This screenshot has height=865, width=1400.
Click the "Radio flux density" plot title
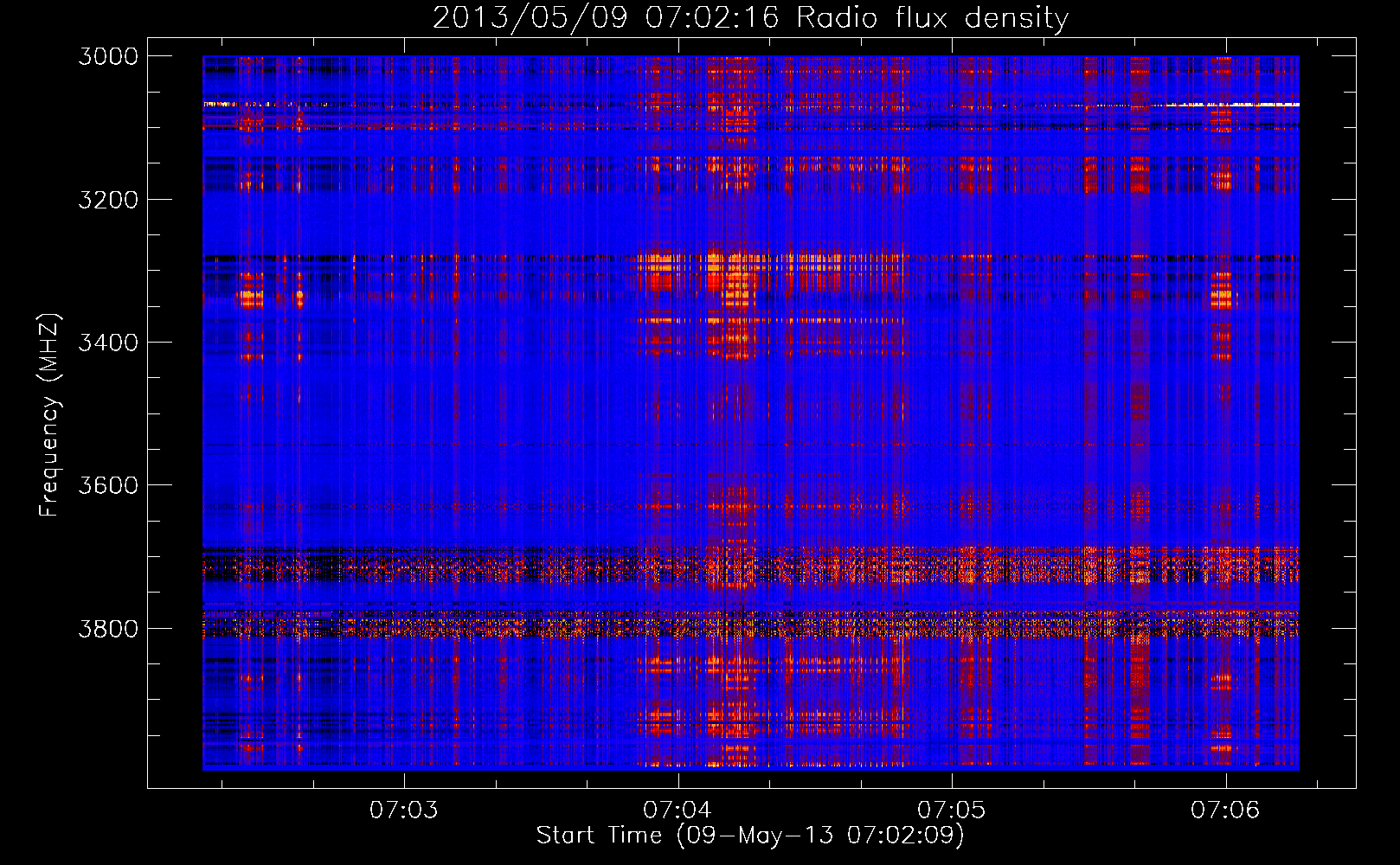coord(932,18)
